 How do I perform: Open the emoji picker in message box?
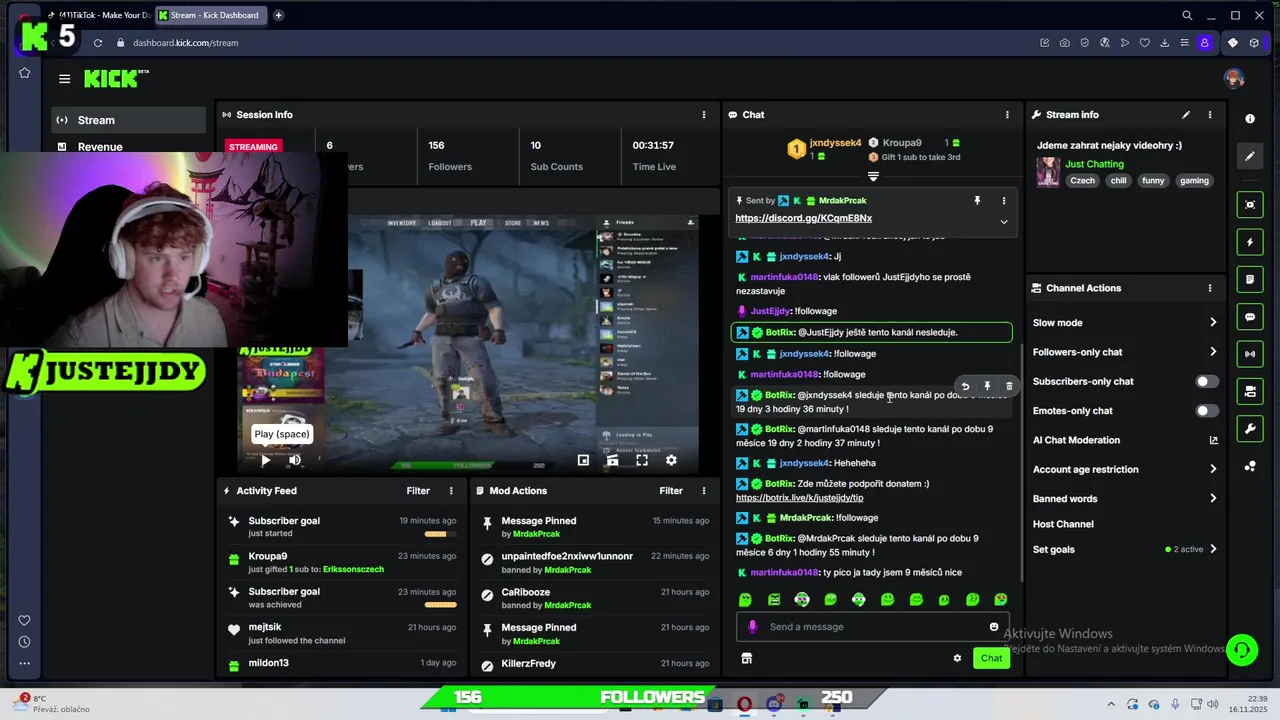pyautogui.click(x=994, y=627)
